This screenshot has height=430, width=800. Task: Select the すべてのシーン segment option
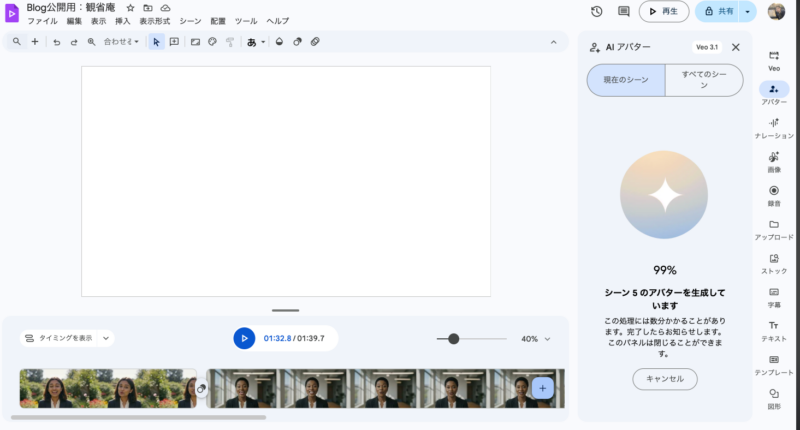[704, 80]
